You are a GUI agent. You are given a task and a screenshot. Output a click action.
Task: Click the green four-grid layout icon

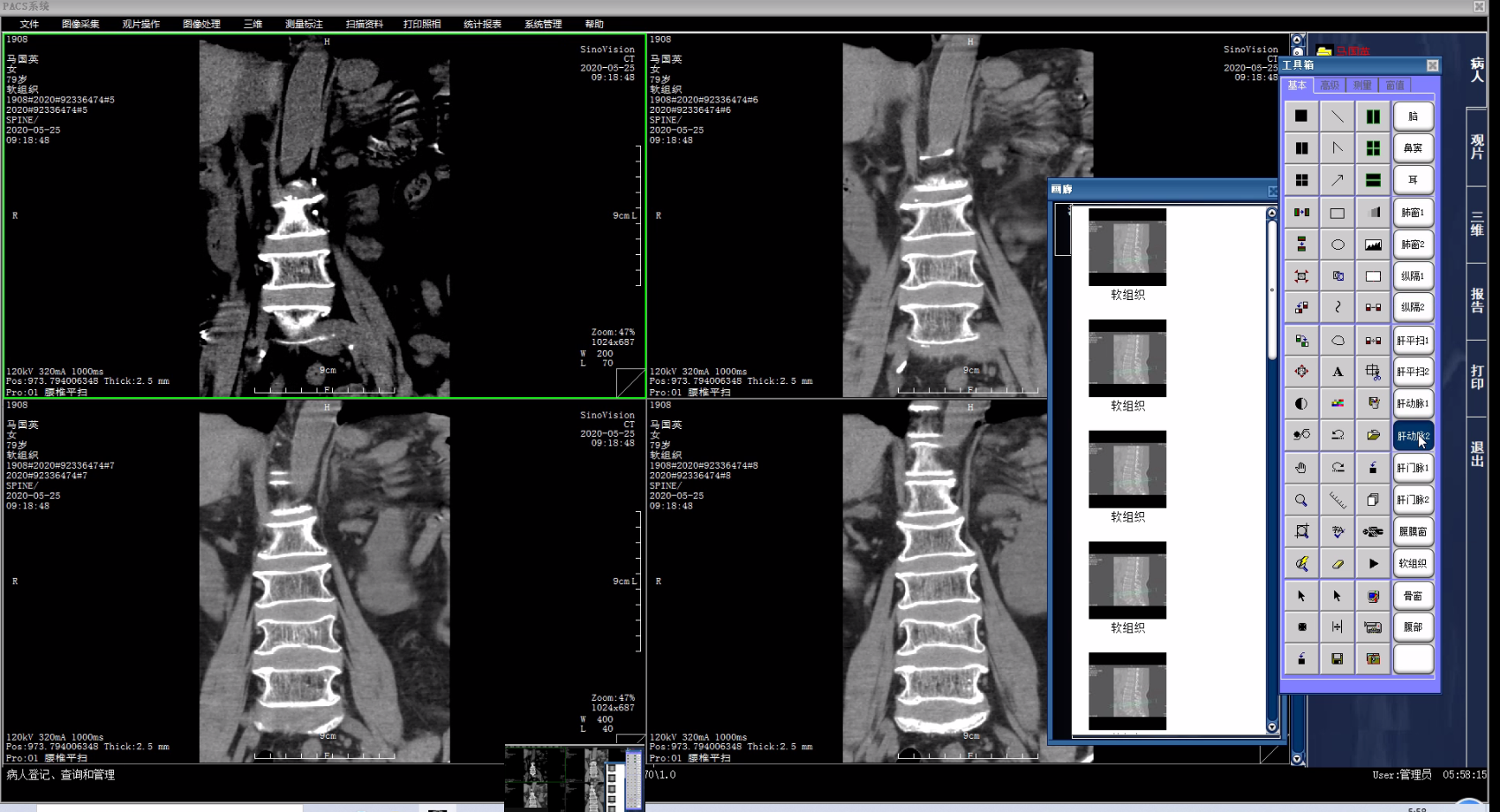coord(1373,148)
